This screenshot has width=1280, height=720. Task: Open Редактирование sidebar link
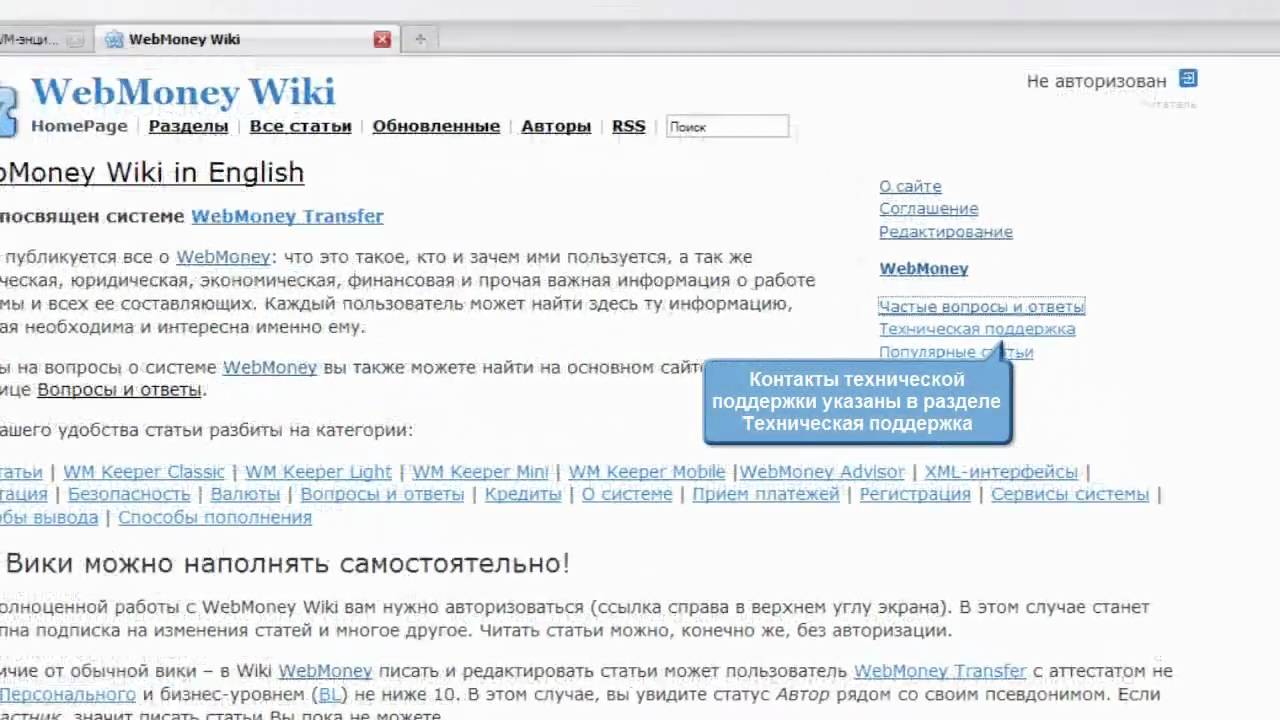946,232
